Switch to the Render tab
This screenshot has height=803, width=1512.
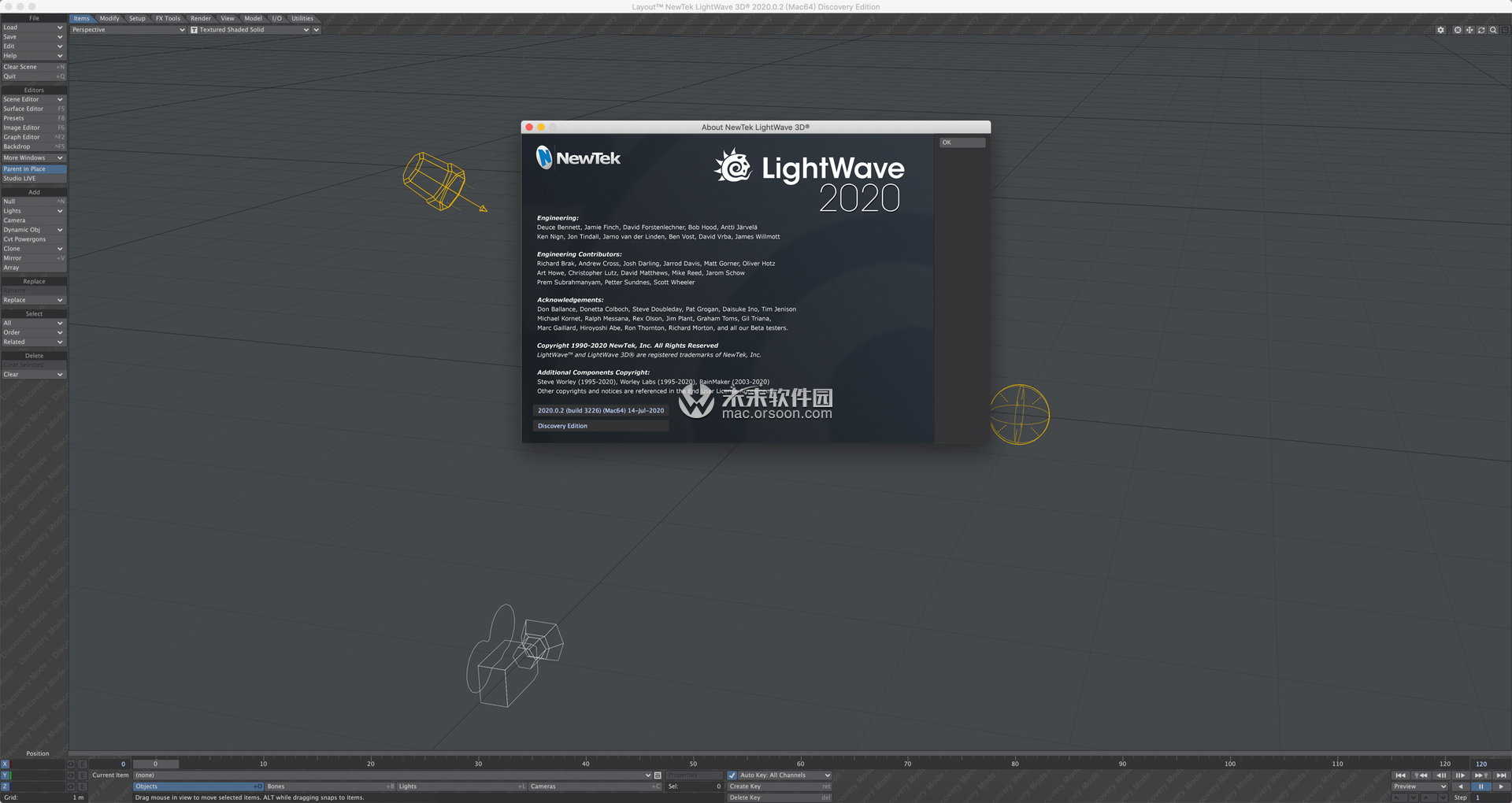201,18
